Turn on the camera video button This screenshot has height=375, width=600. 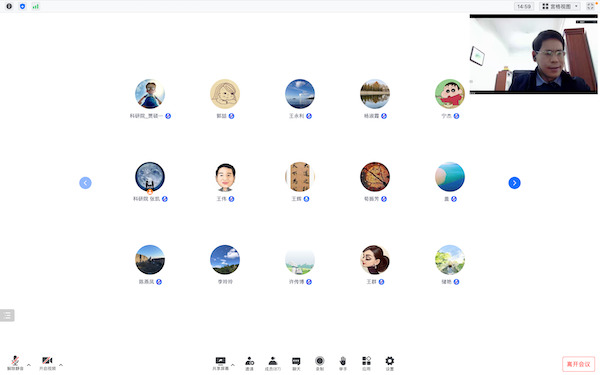47,363
